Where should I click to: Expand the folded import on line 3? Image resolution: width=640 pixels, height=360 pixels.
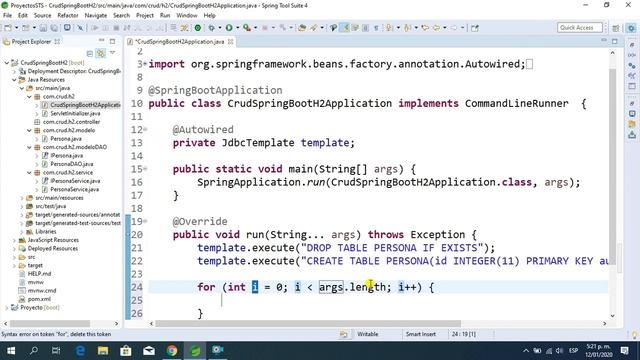(x=145, y=64)
